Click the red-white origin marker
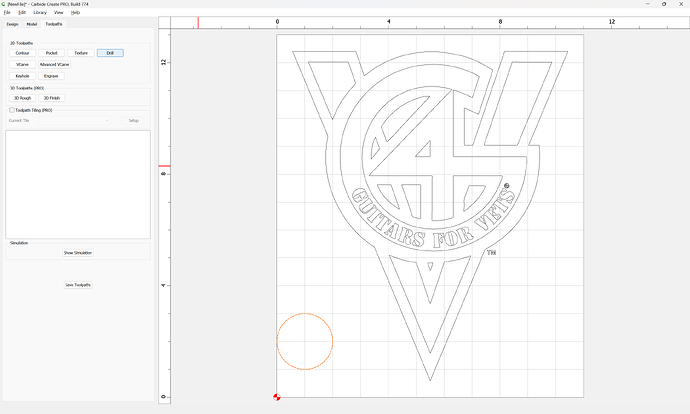690x414 pixels. coord(277,397)
